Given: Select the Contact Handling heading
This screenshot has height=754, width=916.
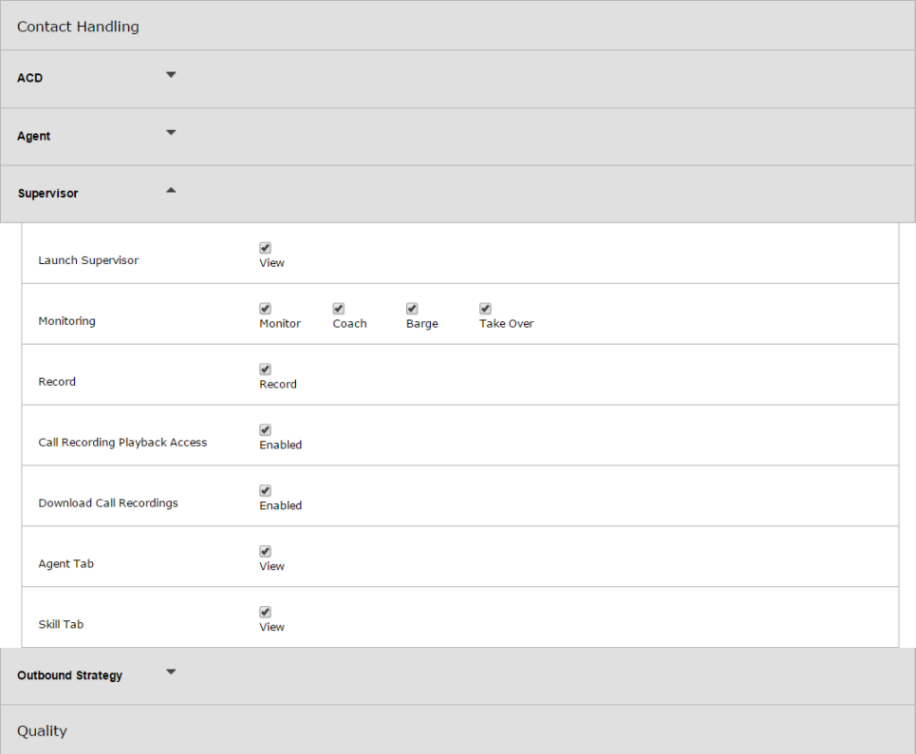Looking at the screenshot, I should pyautogui.click(x=78, y=27).
